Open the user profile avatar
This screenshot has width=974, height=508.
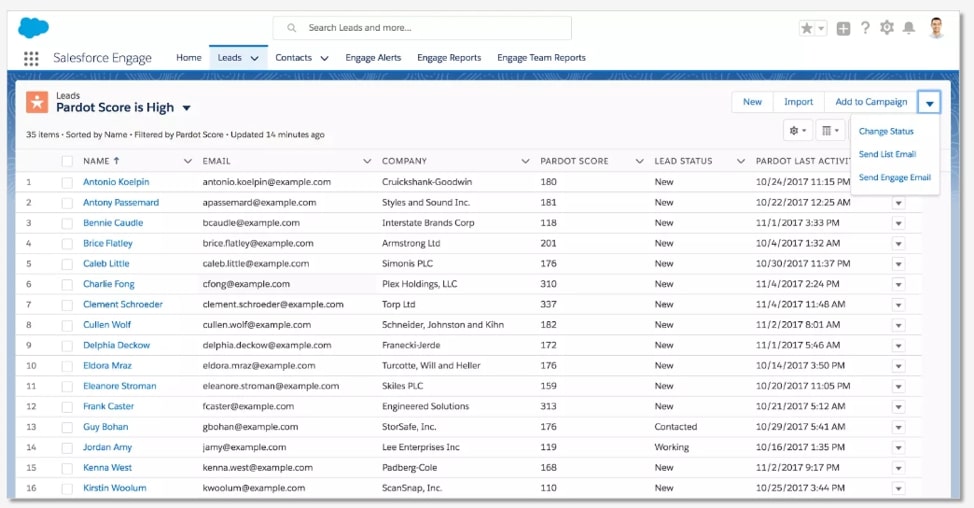click(937, 28)
